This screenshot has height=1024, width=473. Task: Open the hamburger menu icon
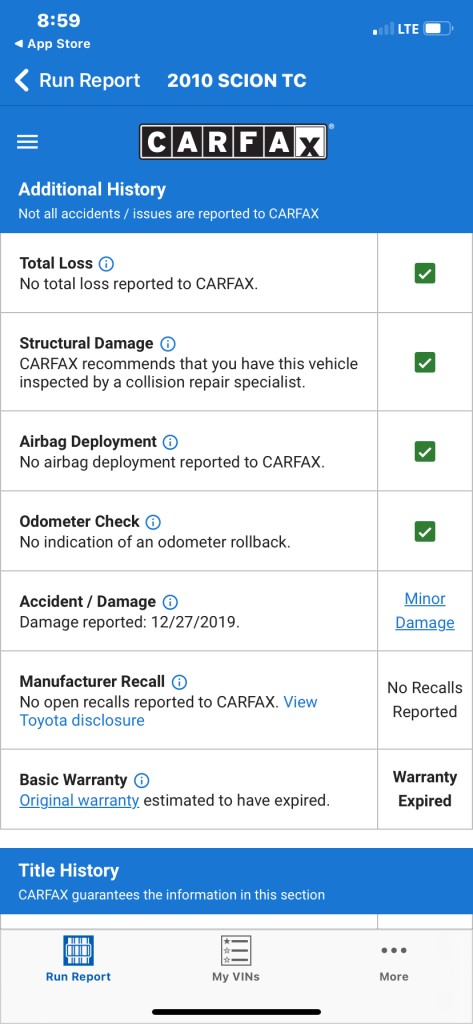27,142
